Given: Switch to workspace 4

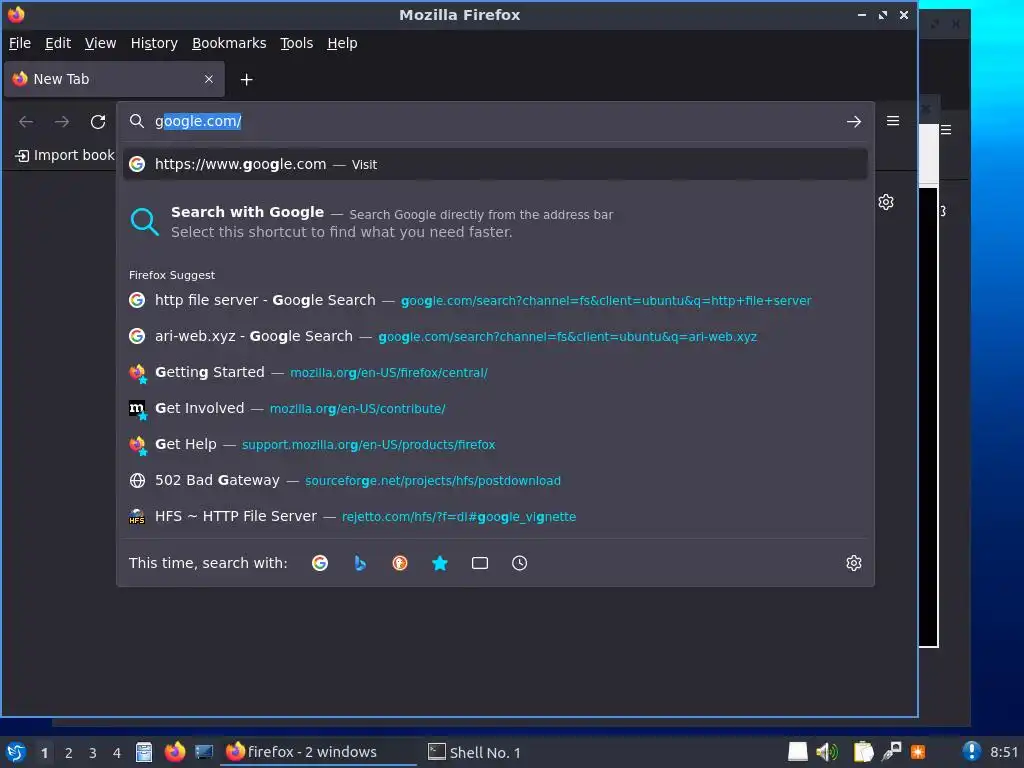Looking at the screenshot, I should (x=117, y=753).
